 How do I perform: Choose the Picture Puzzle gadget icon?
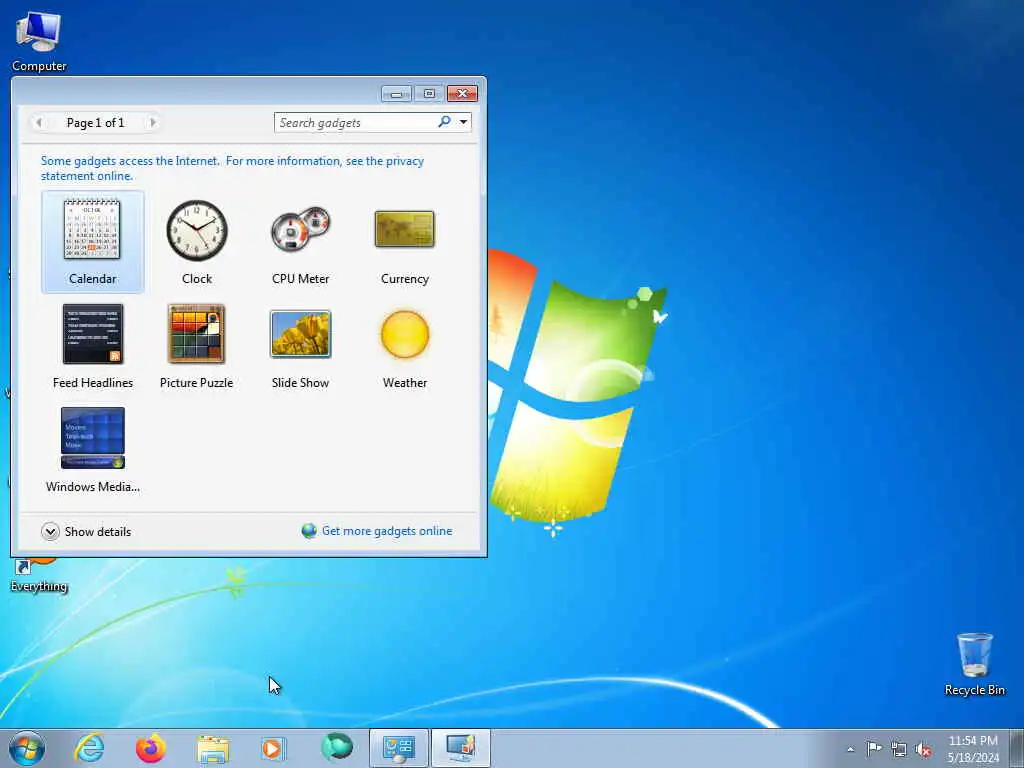197,334
